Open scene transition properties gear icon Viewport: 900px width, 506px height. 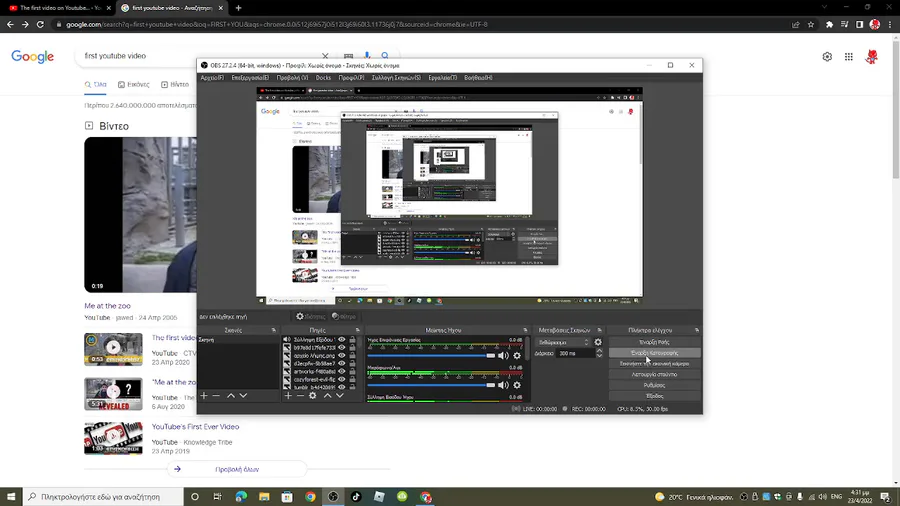[x=598, y=342]
